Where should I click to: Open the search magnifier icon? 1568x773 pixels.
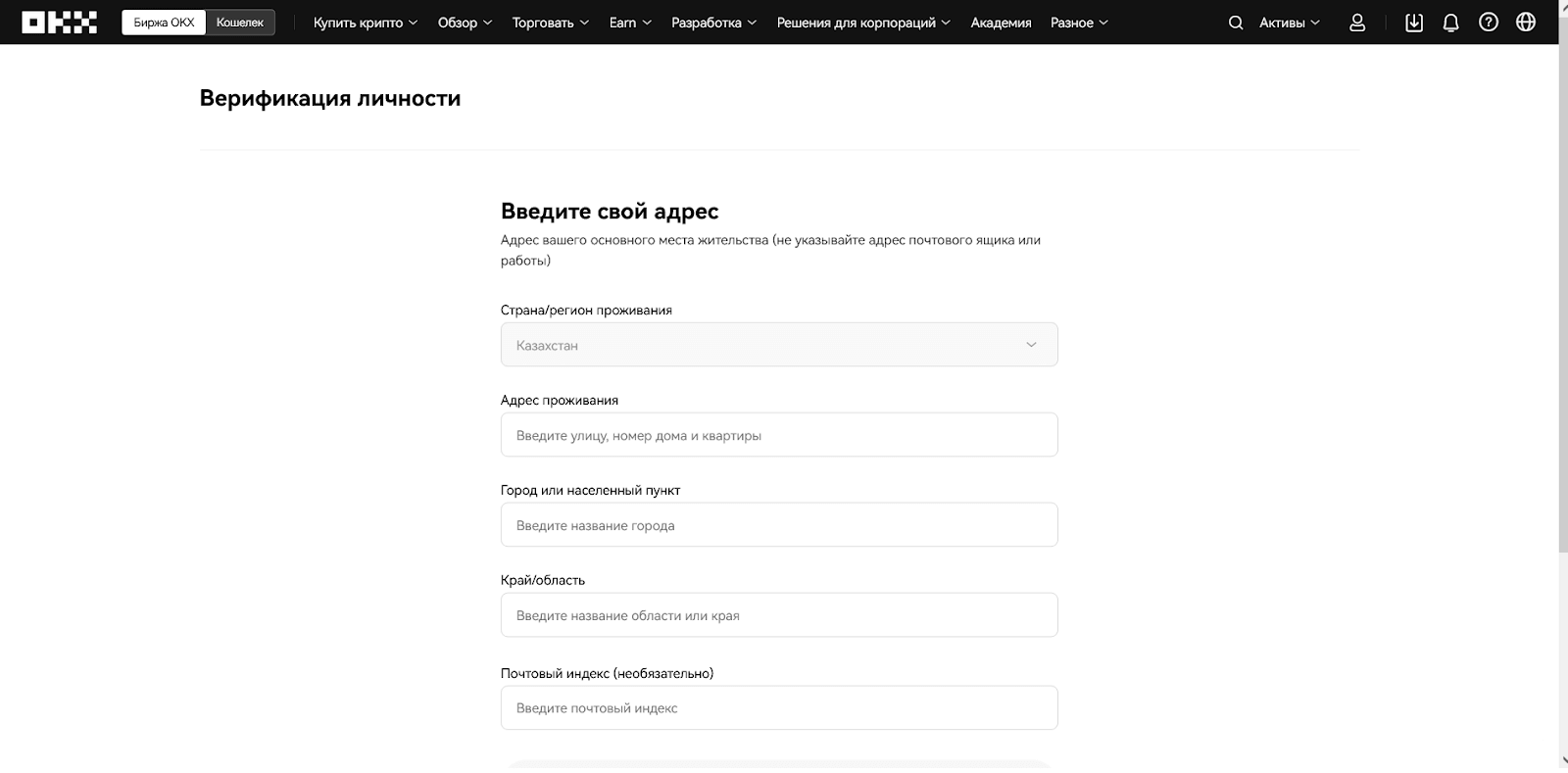[x=1236, y=23]
